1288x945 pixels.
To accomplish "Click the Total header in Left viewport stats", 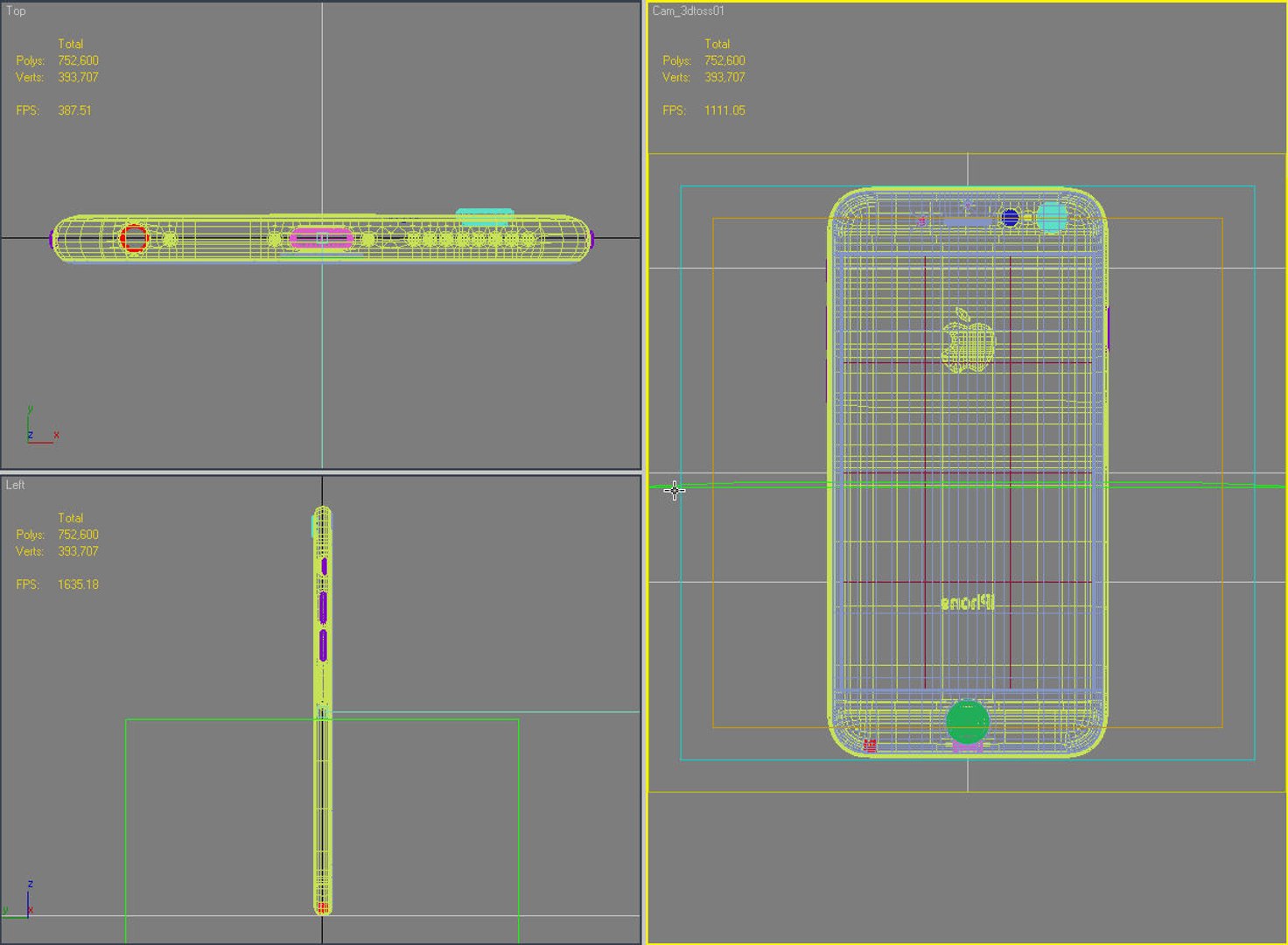I will pyautogui.click(x=70, y=518).
